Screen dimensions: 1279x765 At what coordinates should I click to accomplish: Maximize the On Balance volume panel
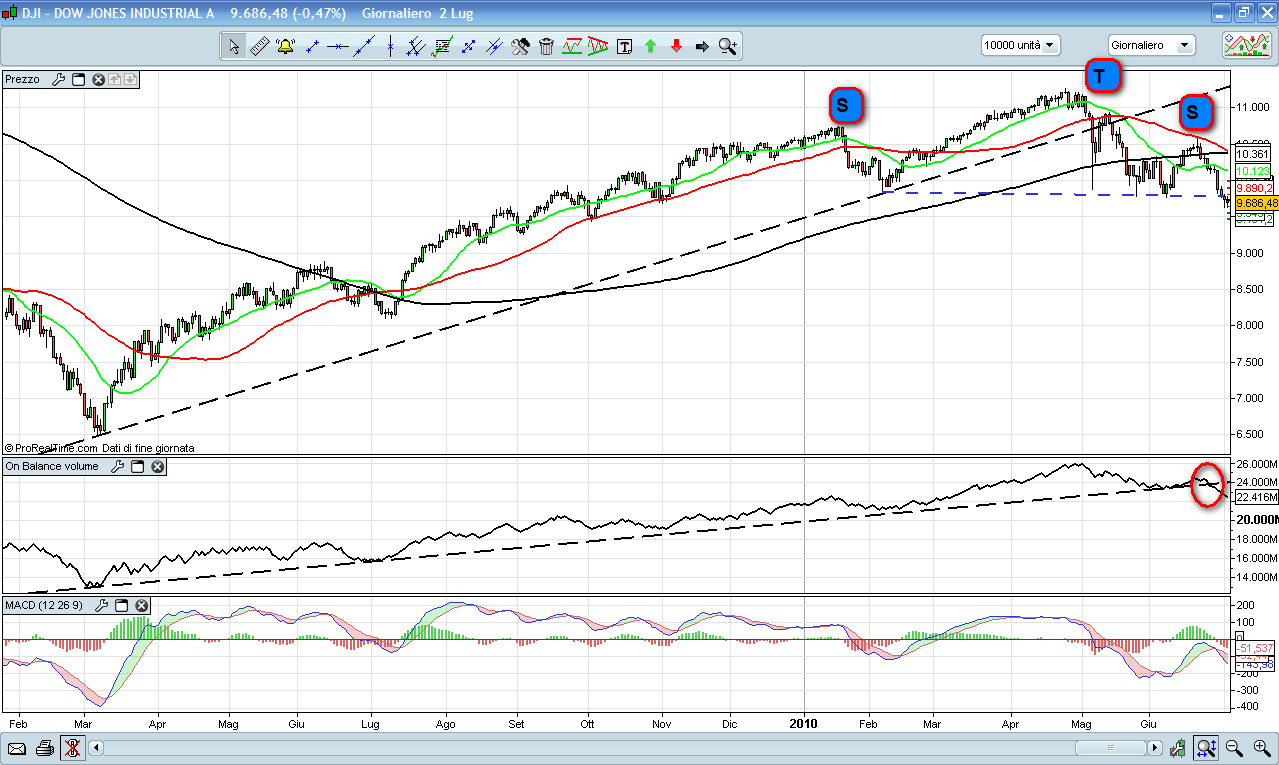click(x=138, y=467)
